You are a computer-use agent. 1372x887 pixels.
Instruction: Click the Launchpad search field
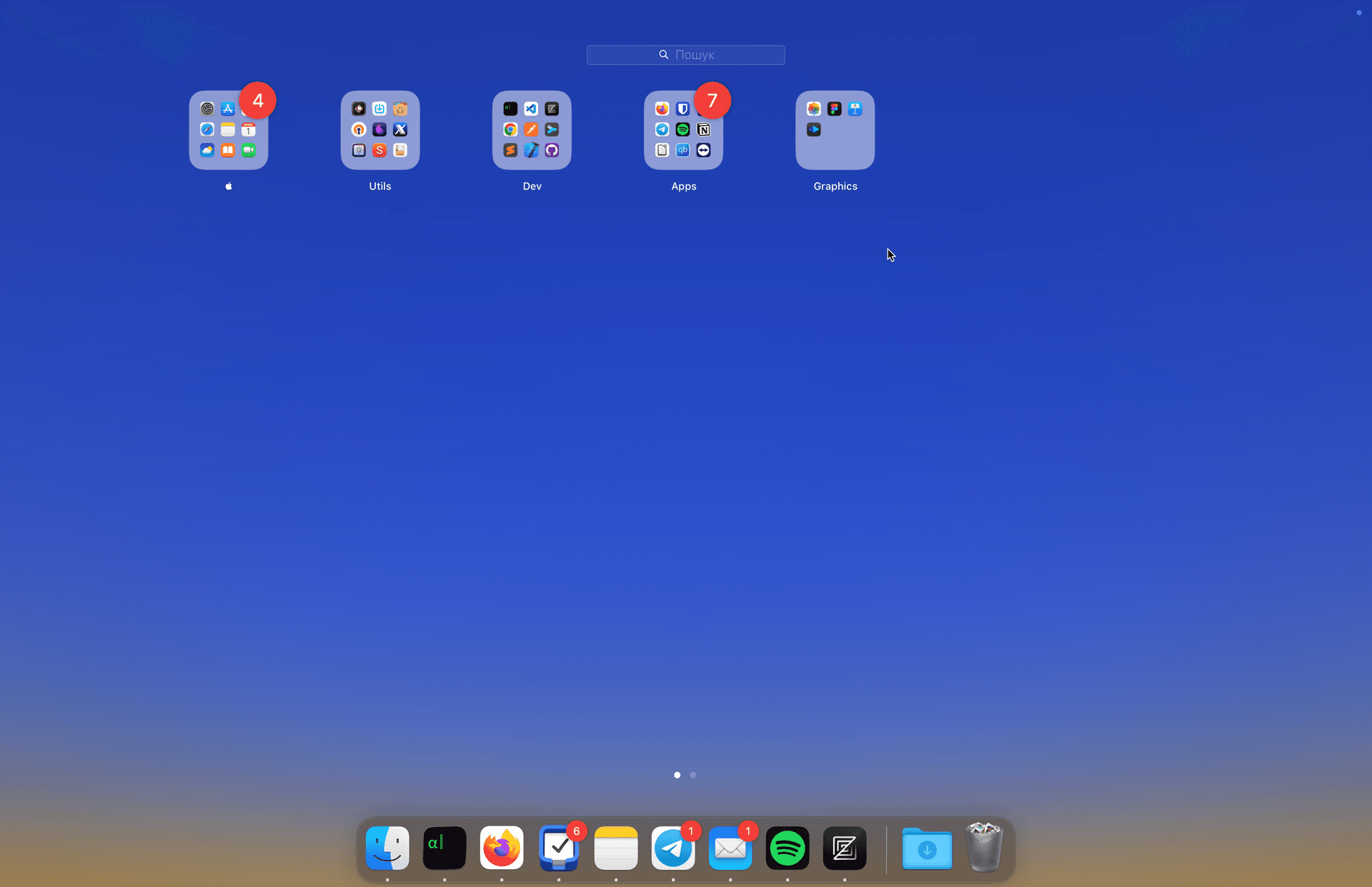[686, 55]
